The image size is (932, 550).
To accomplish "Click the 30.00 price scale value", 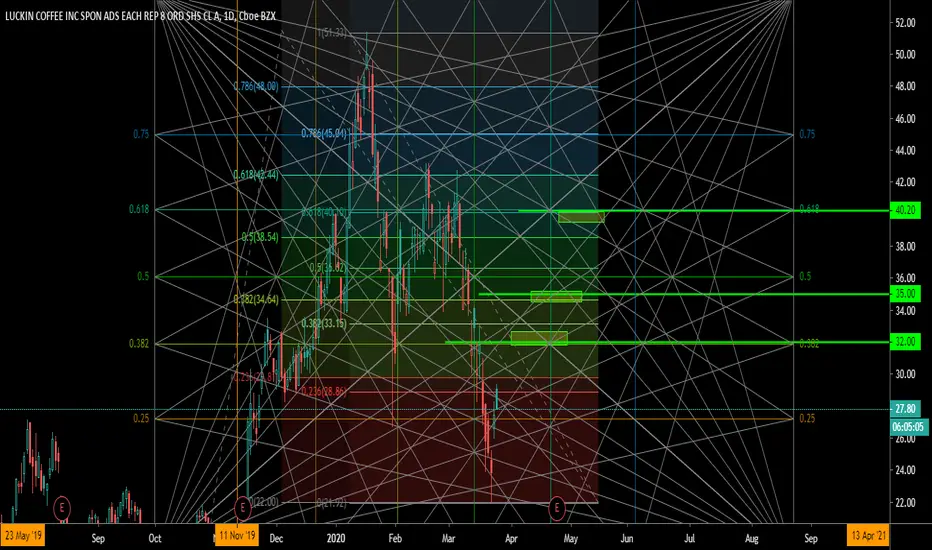I will [x=905, y=374].
